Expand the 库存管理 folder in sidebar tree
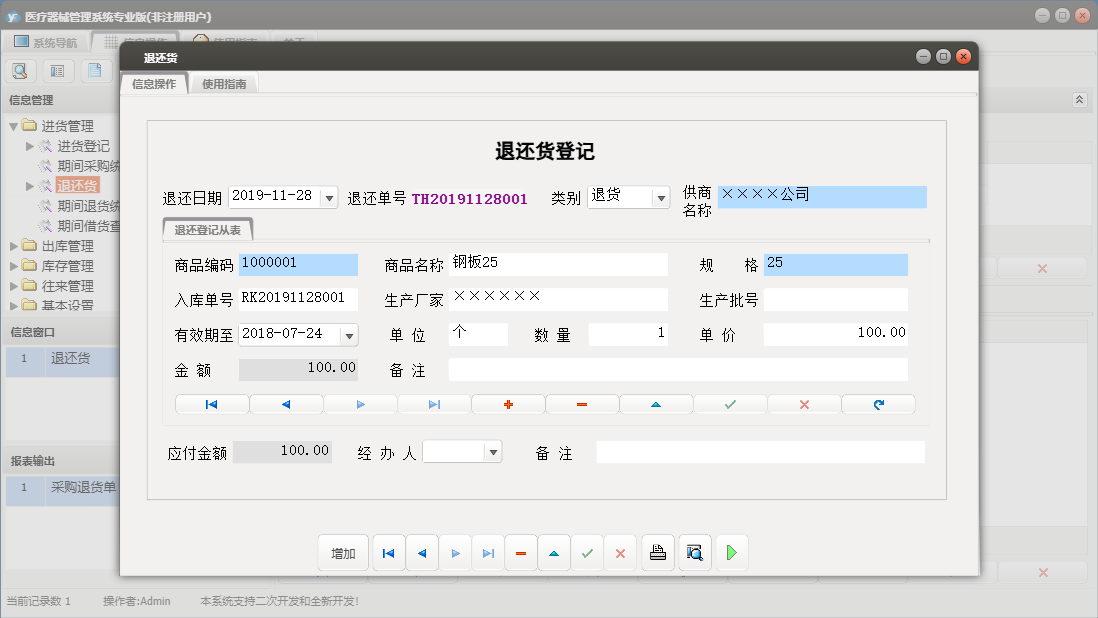Screen dimensions: 1098x618 (44, 266)
